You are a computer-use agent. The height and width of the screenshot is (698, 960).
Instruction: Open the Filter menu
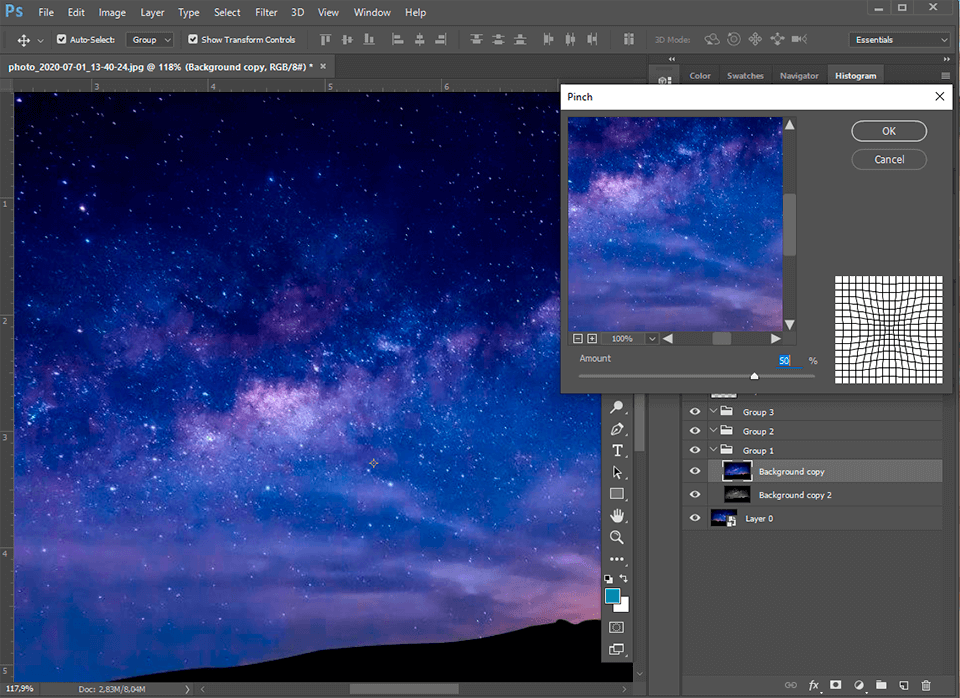pos(266,12)
